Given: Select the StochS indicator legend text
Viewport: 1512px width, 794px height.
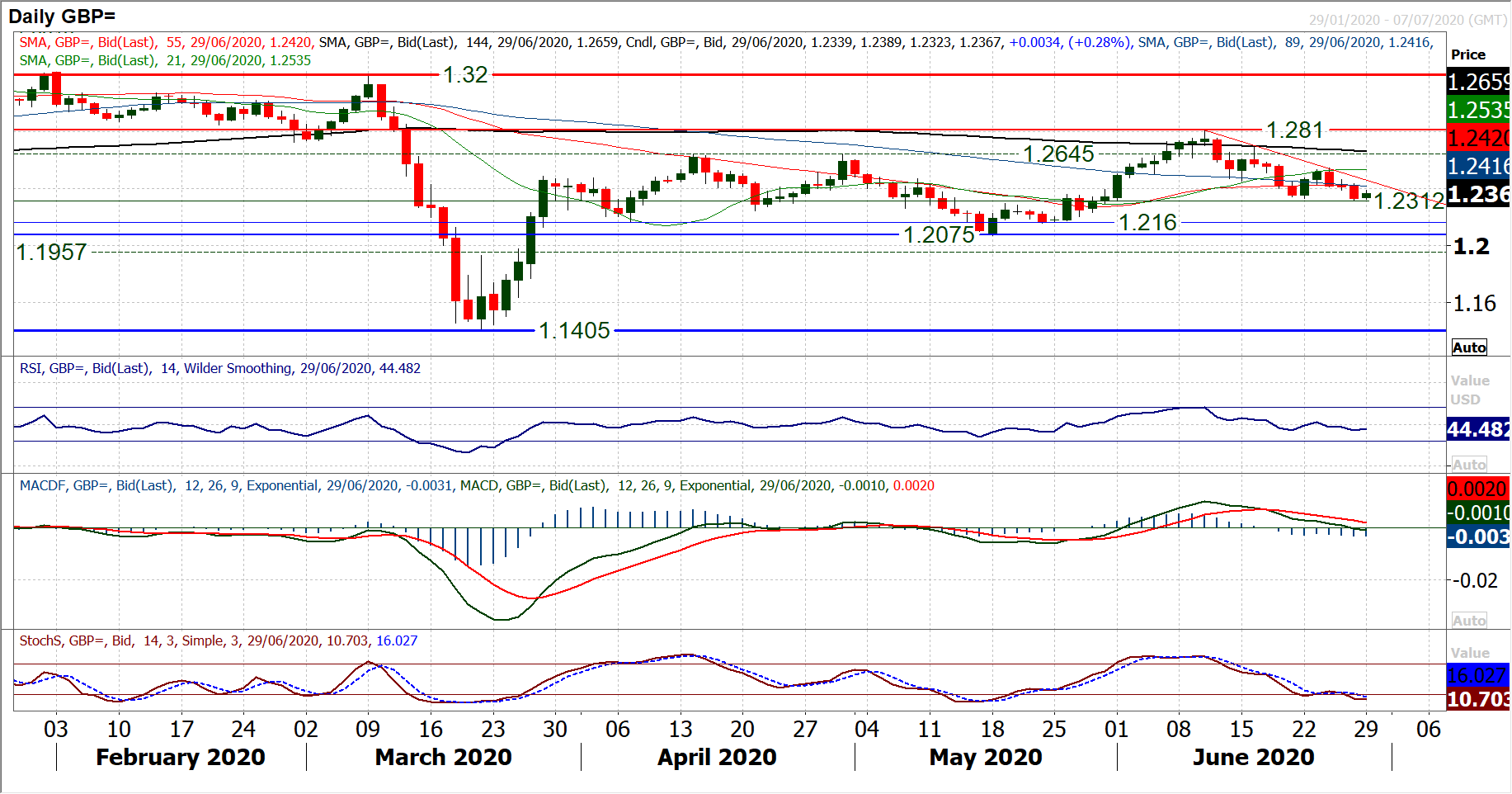Looking at the screenshot, I should click(x=219, y=640).
